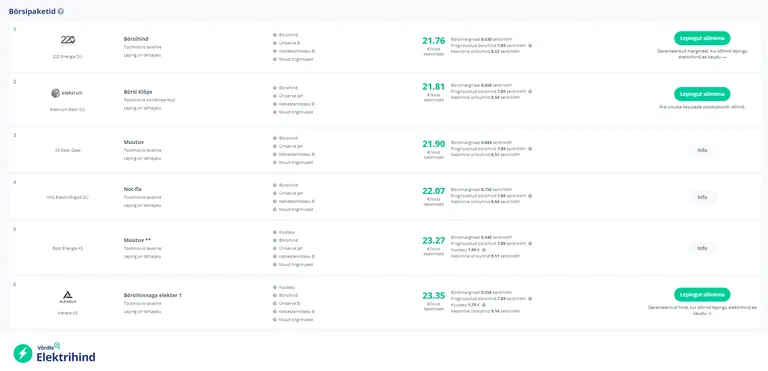The width and height of the screenshot is (768, 371).
Task: Click help icon beside Börsipaketid heading
Action: (x=61, y=11)
